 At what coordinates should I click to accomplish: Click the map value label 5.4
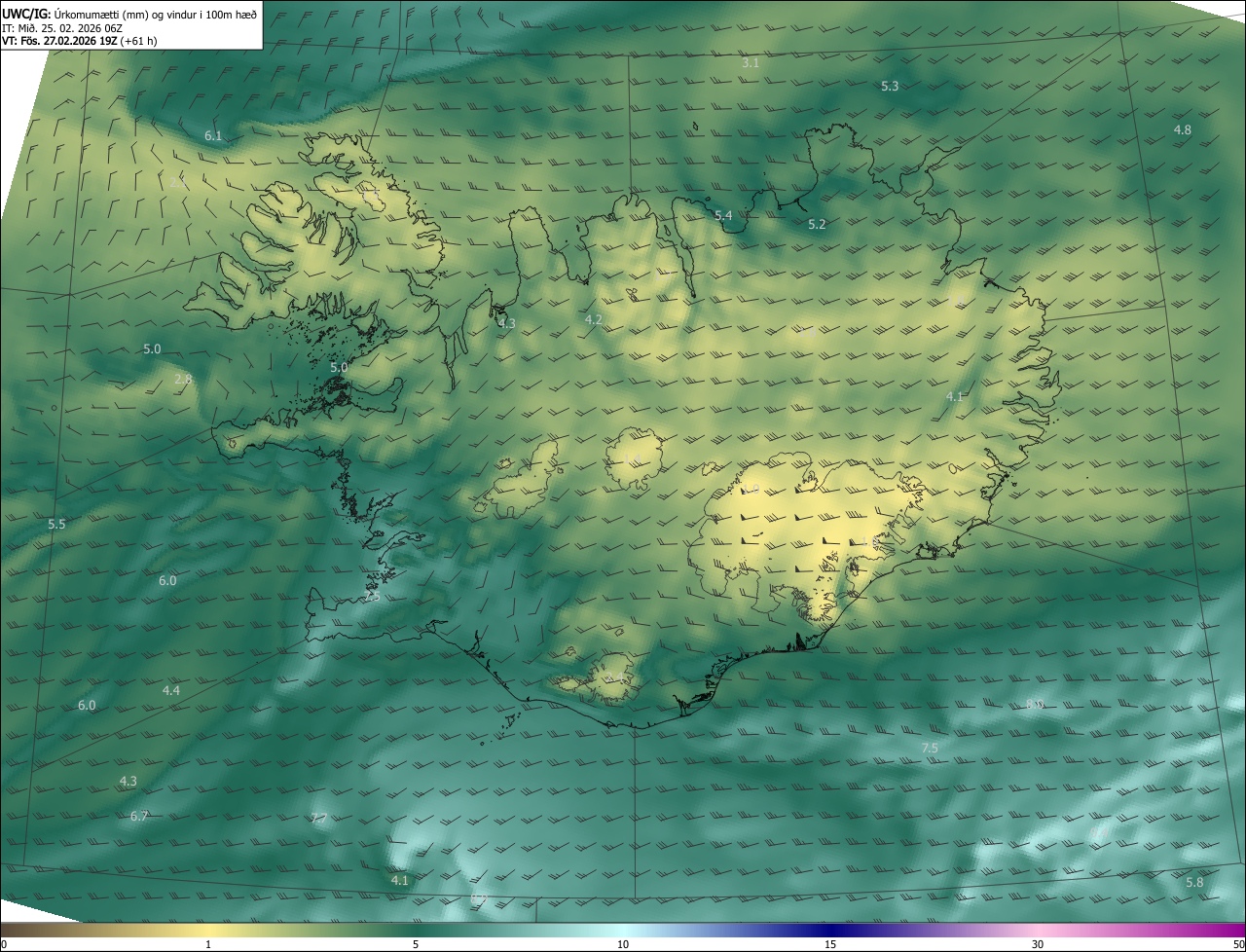(x=723, y=215)
